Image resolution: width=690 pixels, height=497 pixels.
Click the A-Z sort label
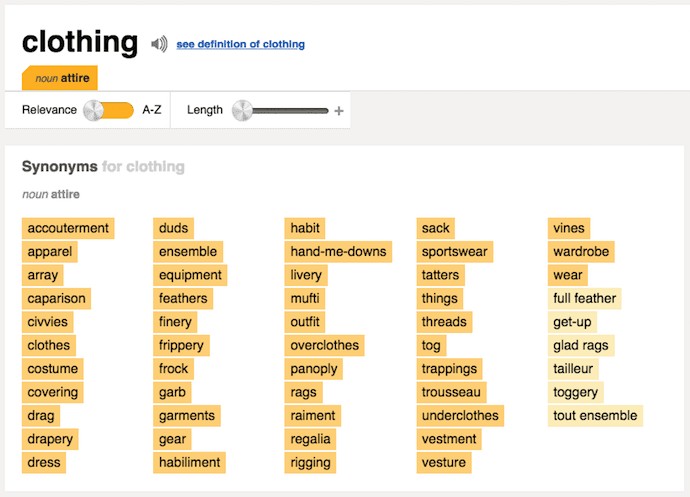coord(152,110)
